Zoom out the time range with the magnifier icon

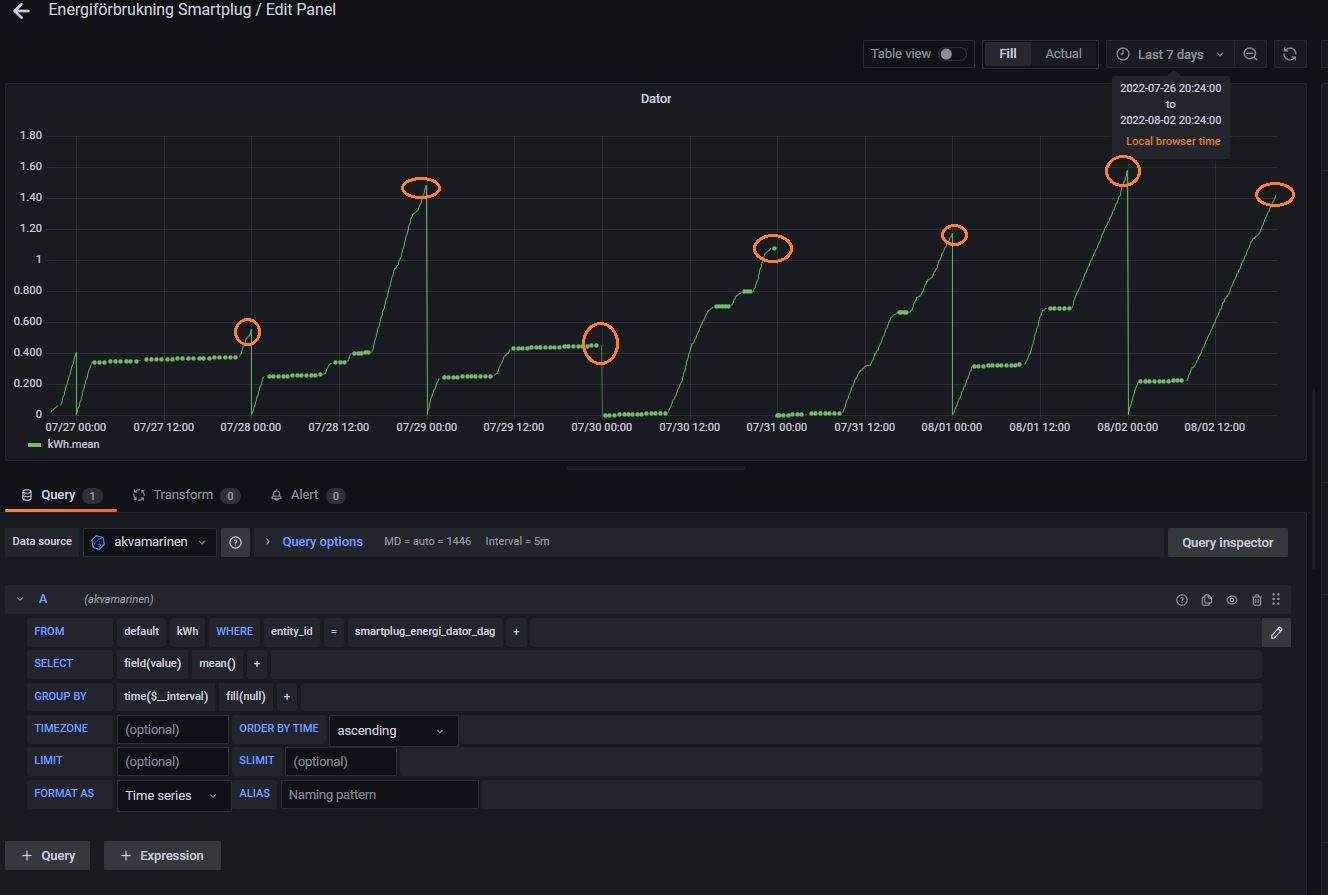tap(1250, 54)
